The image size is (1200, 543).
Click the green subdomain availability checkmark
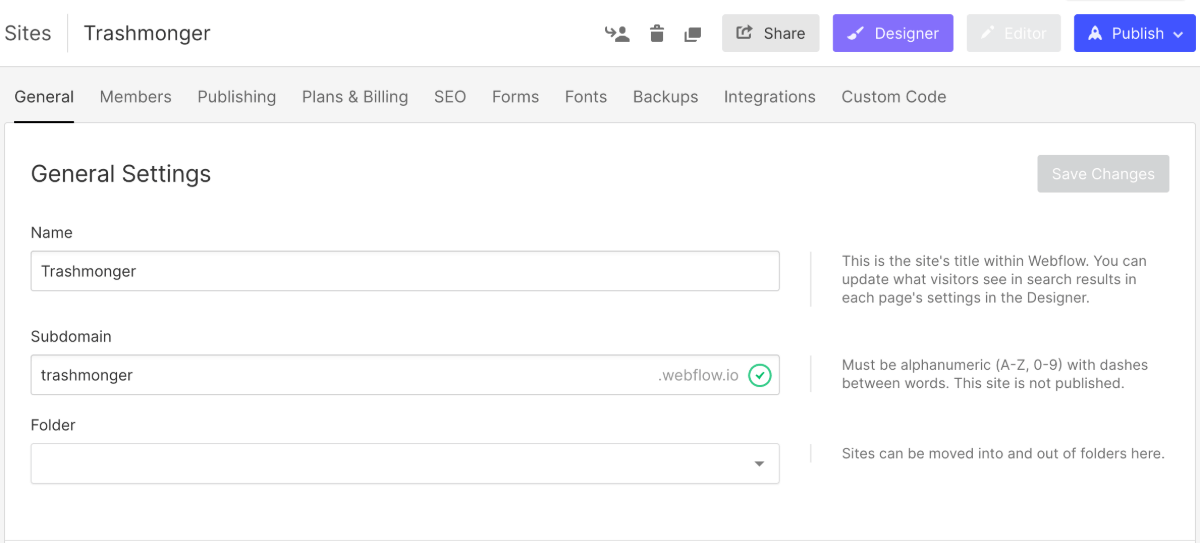[x=760, y=376]
